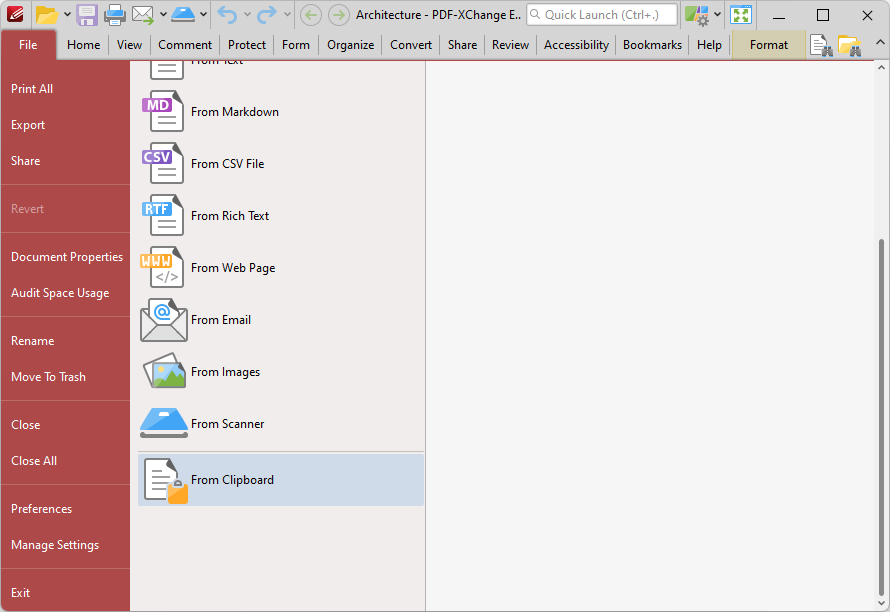The width and height of the screenshot is (890, 612).
Task: Click the Save floppy disk icon
Action: pos(87,15)
